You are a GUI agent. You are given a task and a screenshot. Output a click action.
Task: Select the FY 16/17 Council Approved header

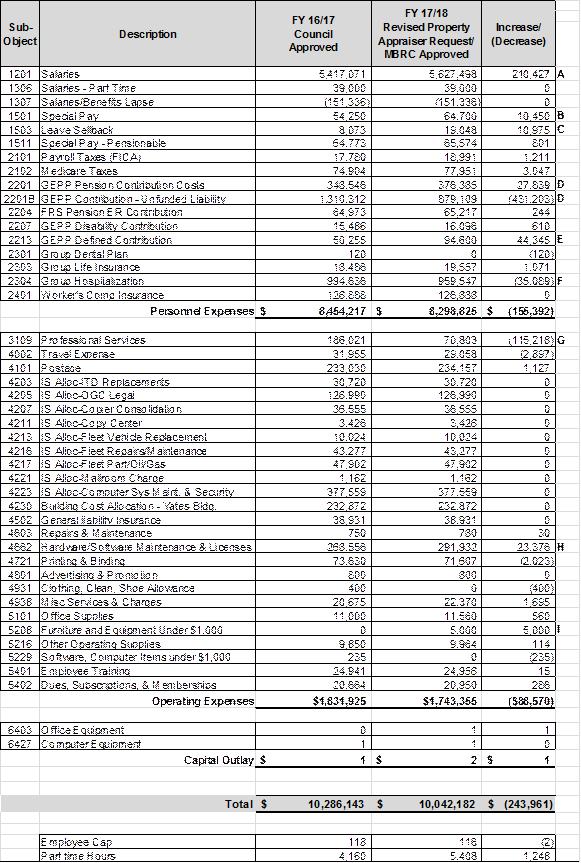[313, 34]
